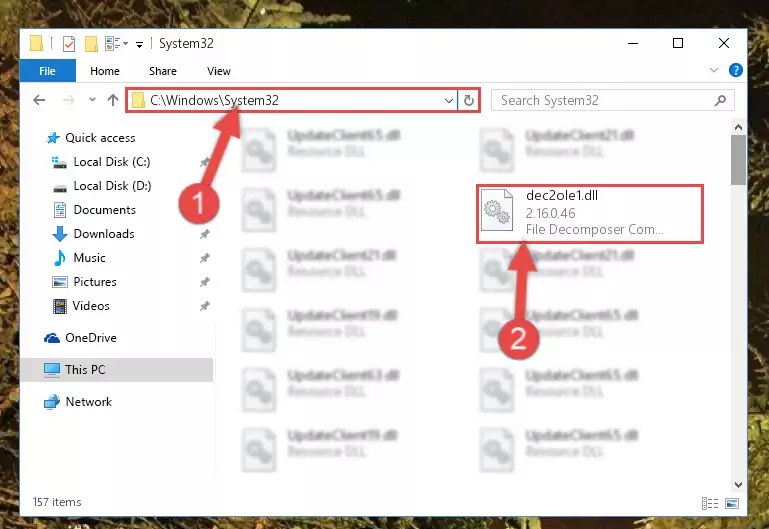Click the OneDrive cloud icon

coord(52,338)
